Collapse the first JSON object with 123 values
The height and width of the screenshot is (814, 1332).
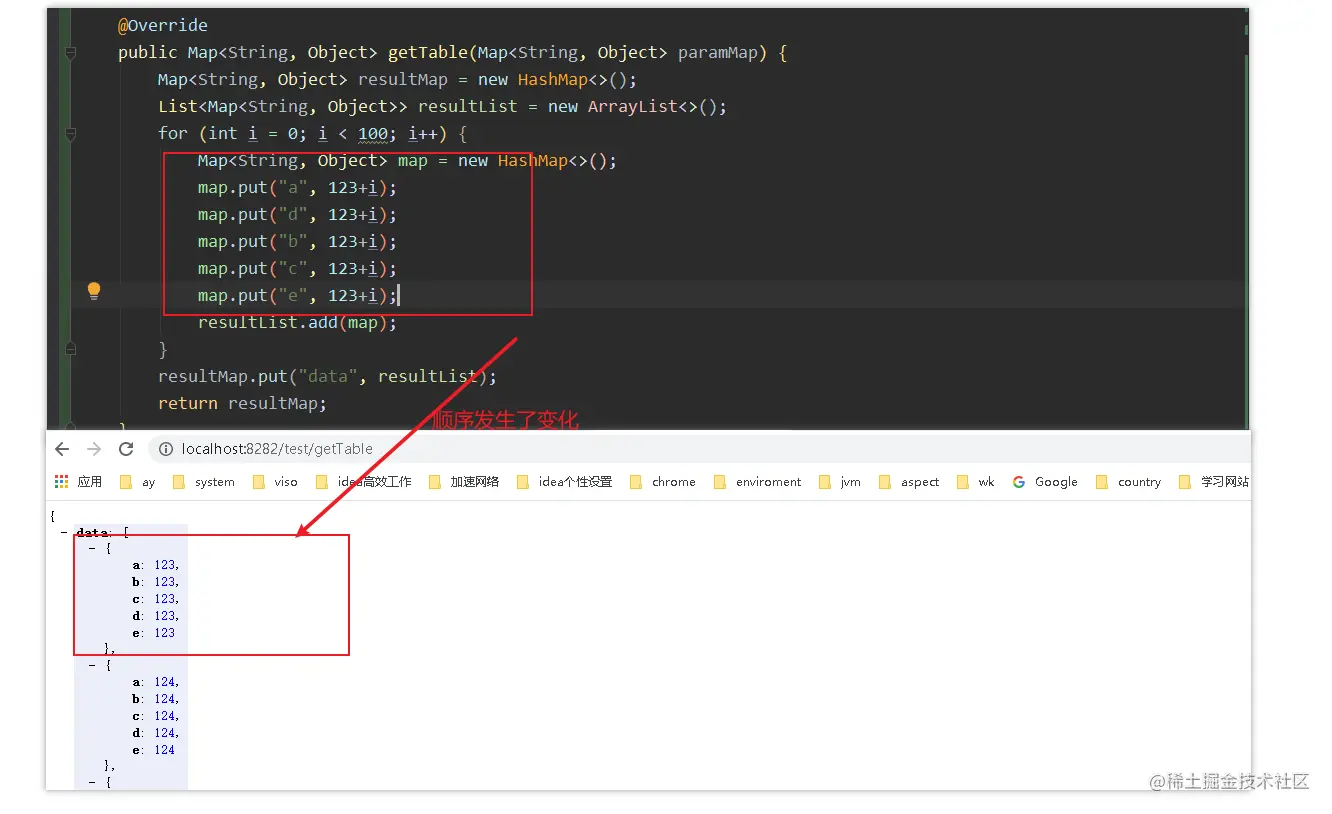pyautogui.click(x=92, y=549)
